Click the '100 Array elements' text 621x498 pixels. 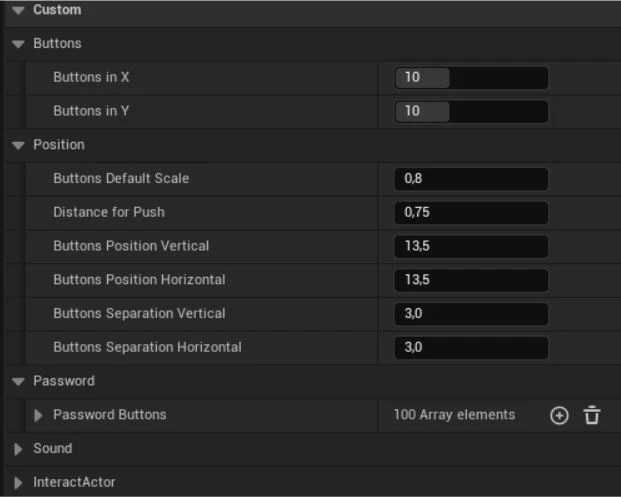(454, 415)
